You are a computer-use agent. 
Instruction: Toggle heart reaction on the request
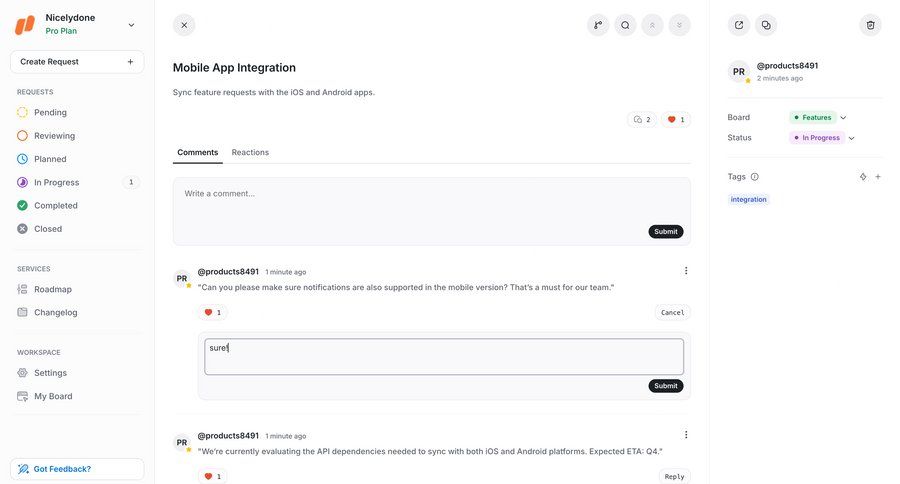click(x=676, y=120)
